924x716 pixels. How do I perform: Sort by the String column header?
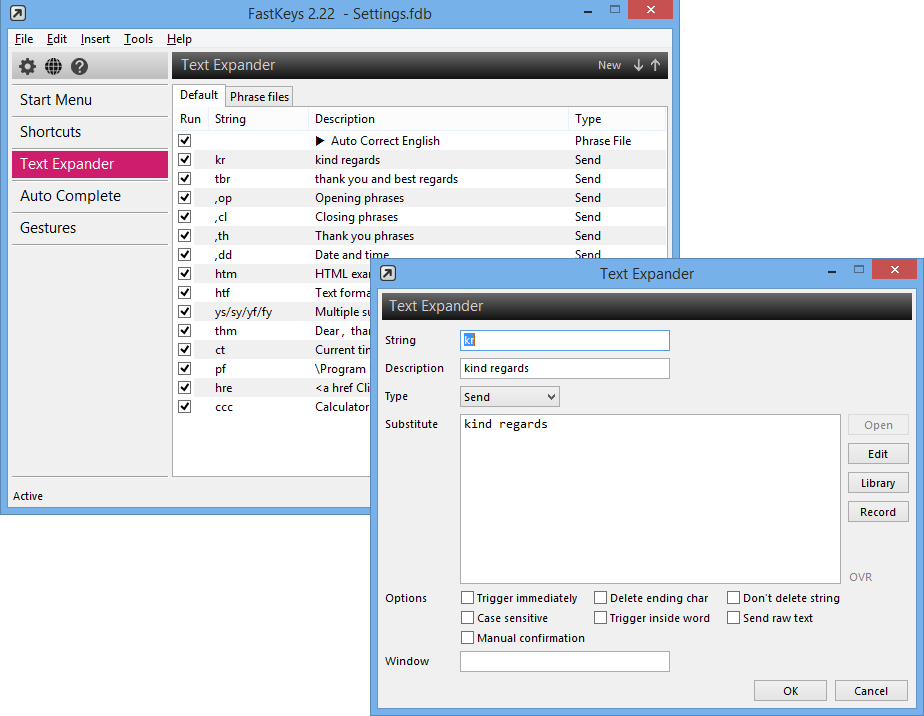tap(258, 119)
